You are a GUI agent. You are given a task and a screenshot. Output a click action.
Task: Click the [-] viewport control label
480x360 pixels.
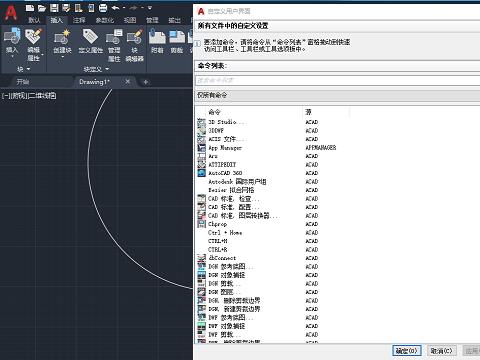pos(6,96)
